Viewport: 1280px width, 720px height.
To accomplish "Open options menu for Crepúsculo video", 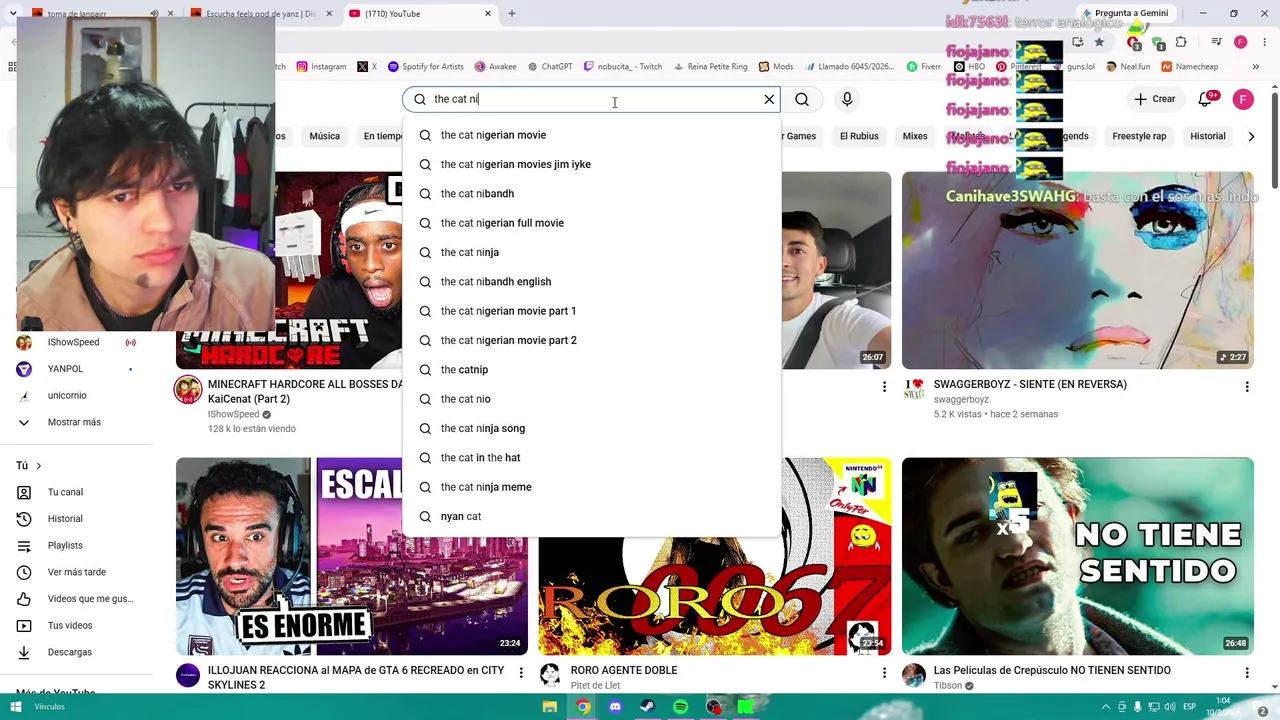I will (x=1246, y=672).
